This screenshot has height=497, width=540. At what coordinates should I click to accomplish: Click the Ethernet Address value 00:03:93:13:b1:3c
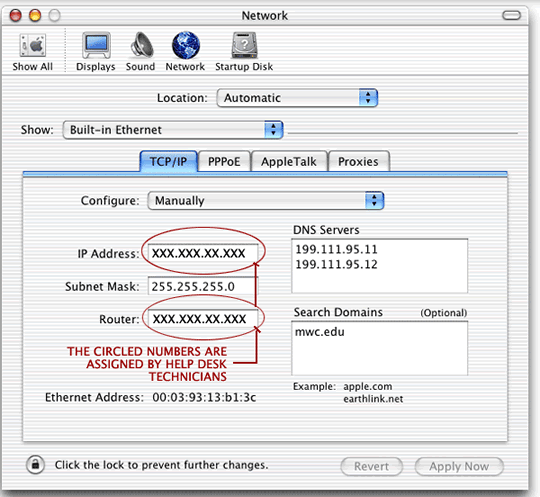(204, 397)
